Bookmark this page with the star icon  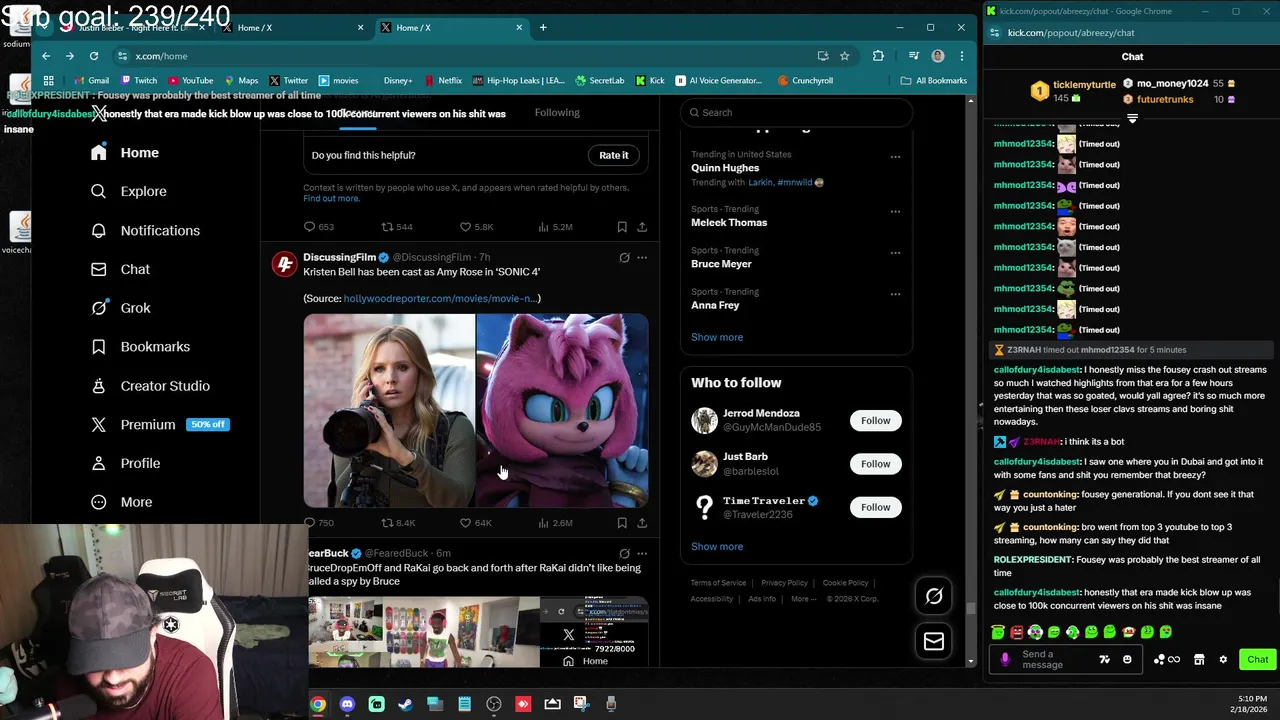(x=844, y=56)
